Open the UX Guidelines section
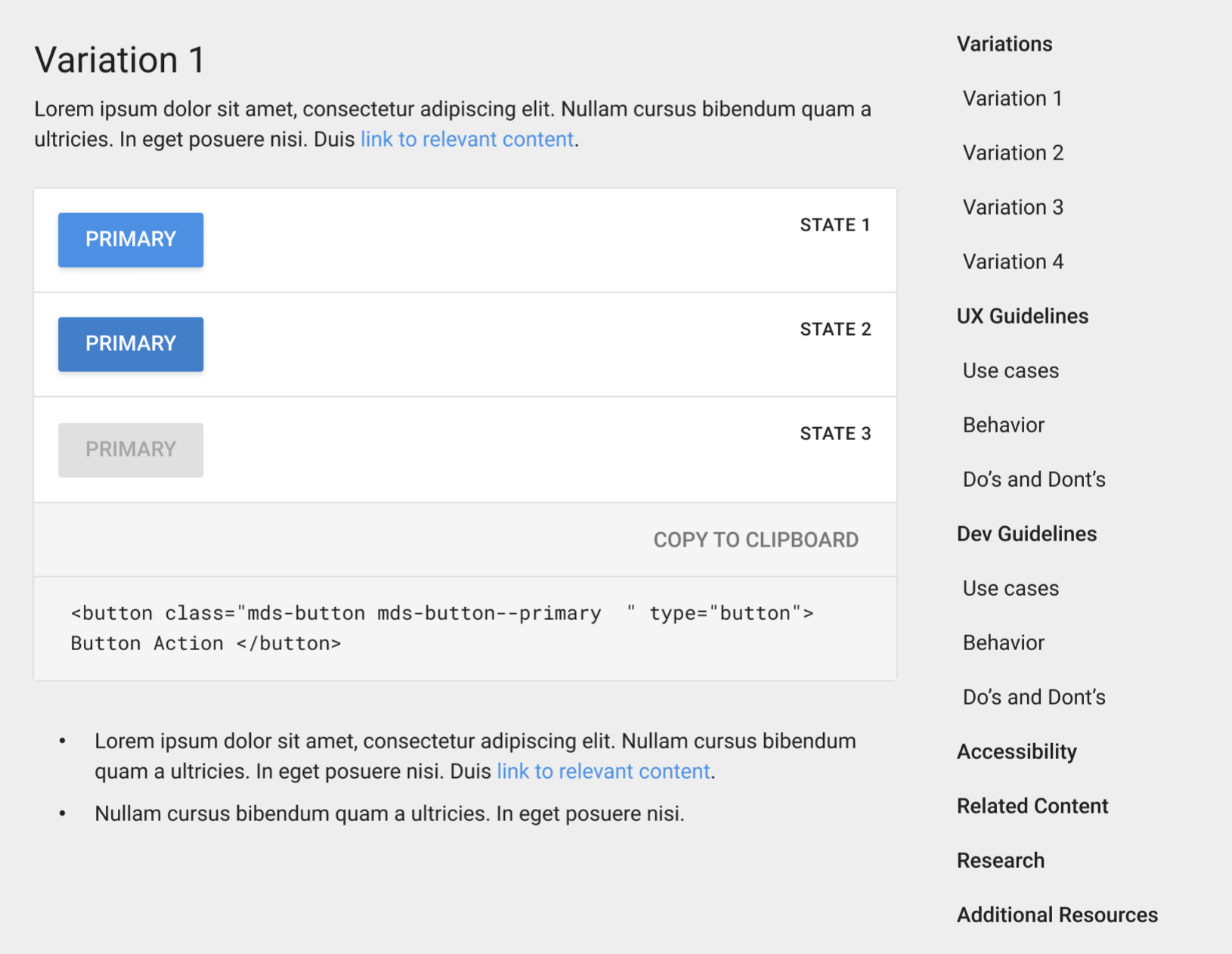 point(1022,317)
